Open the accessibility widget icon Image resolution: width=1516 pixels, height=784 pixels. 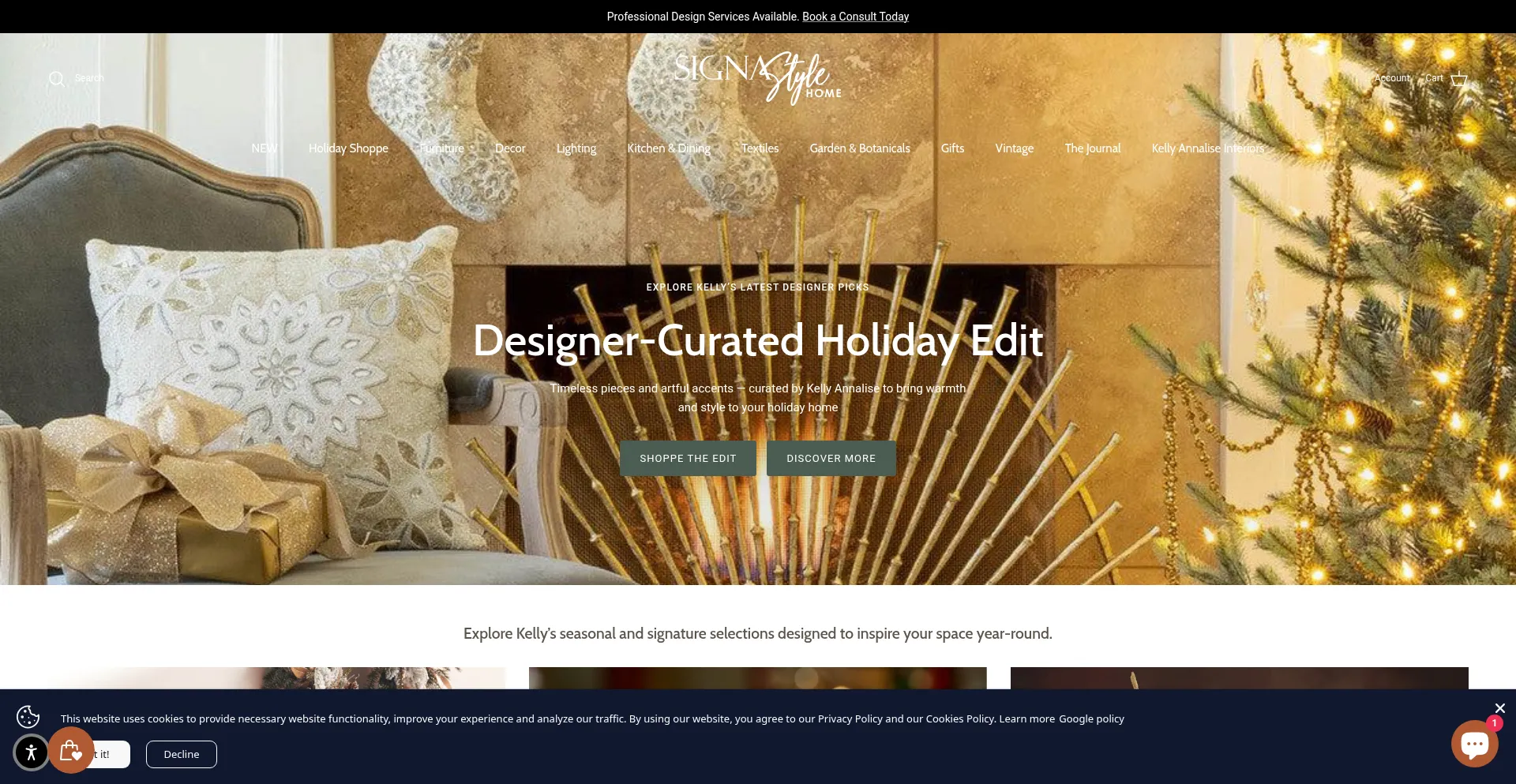point(32,752)
